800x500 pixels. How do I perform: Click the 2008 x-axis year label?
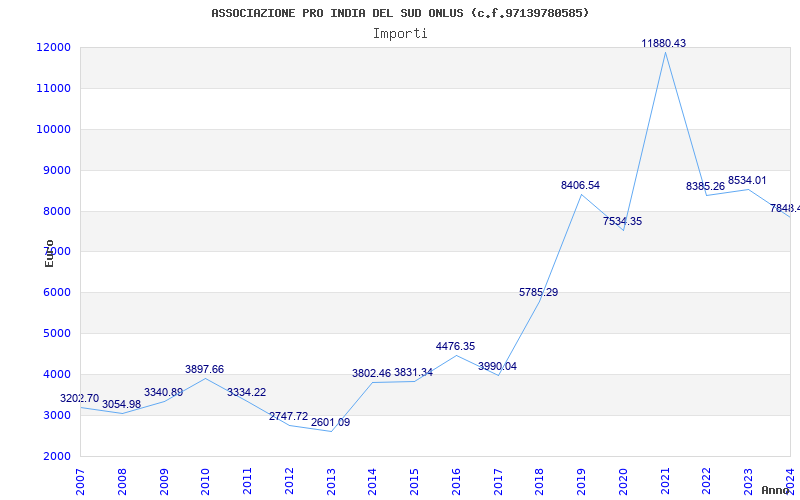pos(122,482)
